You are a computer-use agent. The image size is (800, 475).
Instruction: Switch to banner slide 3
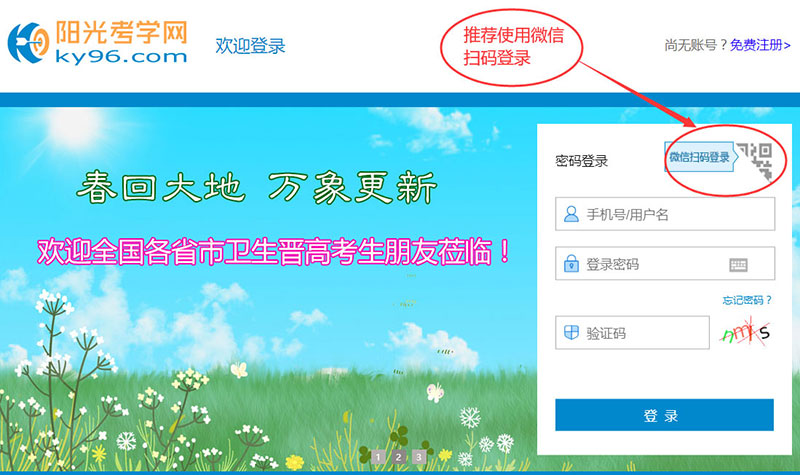point(419,457)
